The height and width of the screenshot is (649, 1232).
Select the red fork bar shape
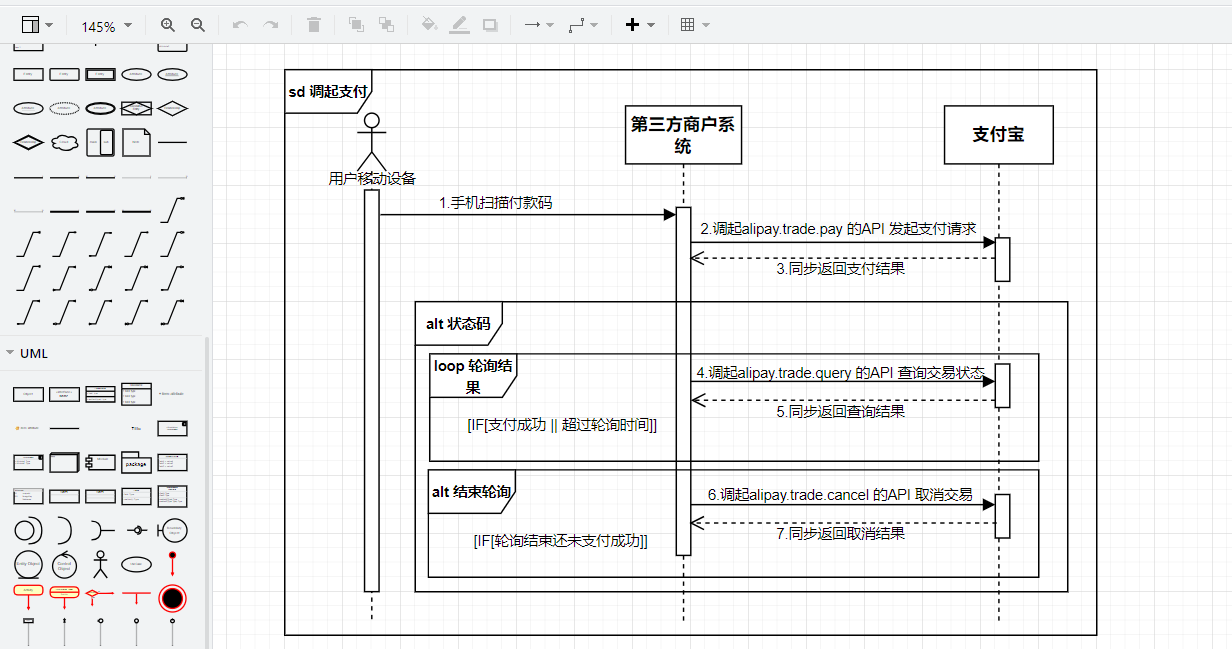pos(136,597)
